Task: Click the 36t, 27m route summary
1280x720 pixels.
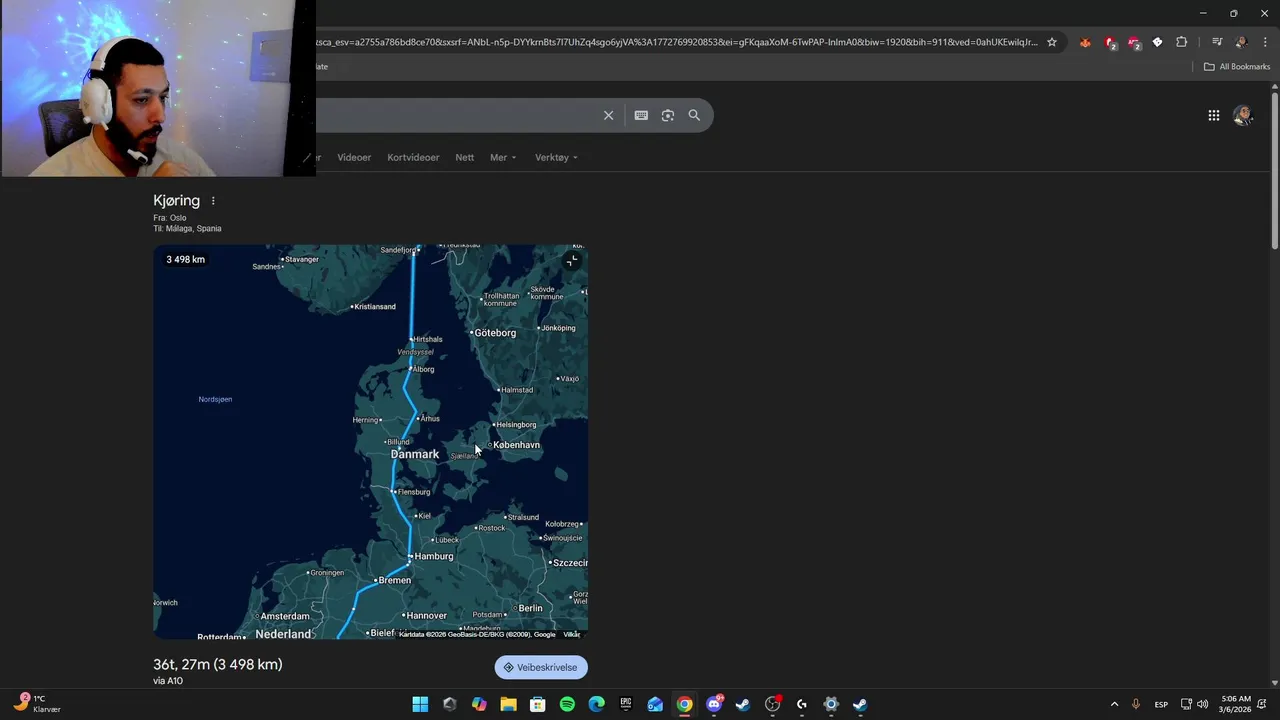Action: click(218, 664)
